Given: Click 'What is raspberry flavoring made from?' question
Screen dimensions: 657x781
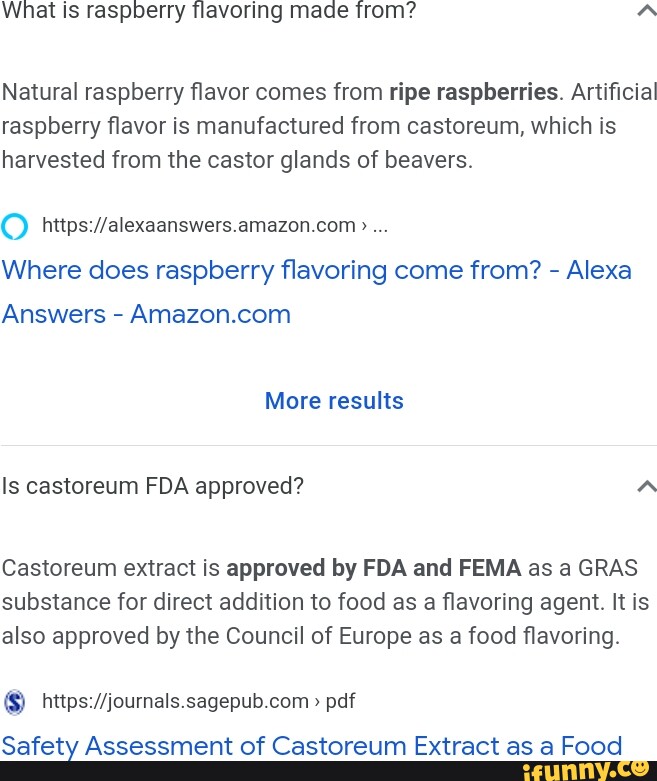Looking at the screenshot, I should [x=209, y=10].
